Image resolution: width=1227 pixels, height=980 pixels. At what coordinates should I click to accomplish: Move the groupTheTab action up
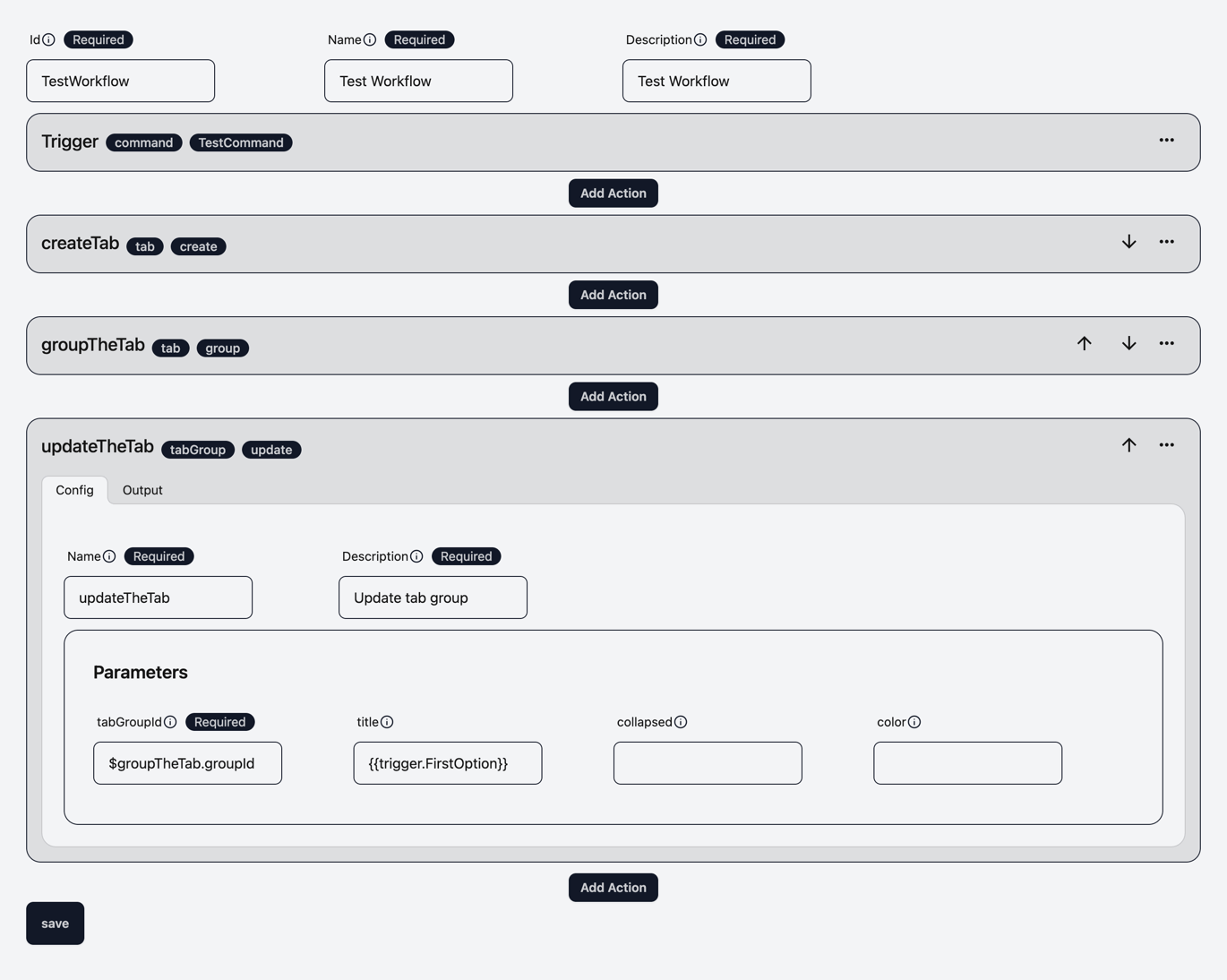coord(1084,343)
